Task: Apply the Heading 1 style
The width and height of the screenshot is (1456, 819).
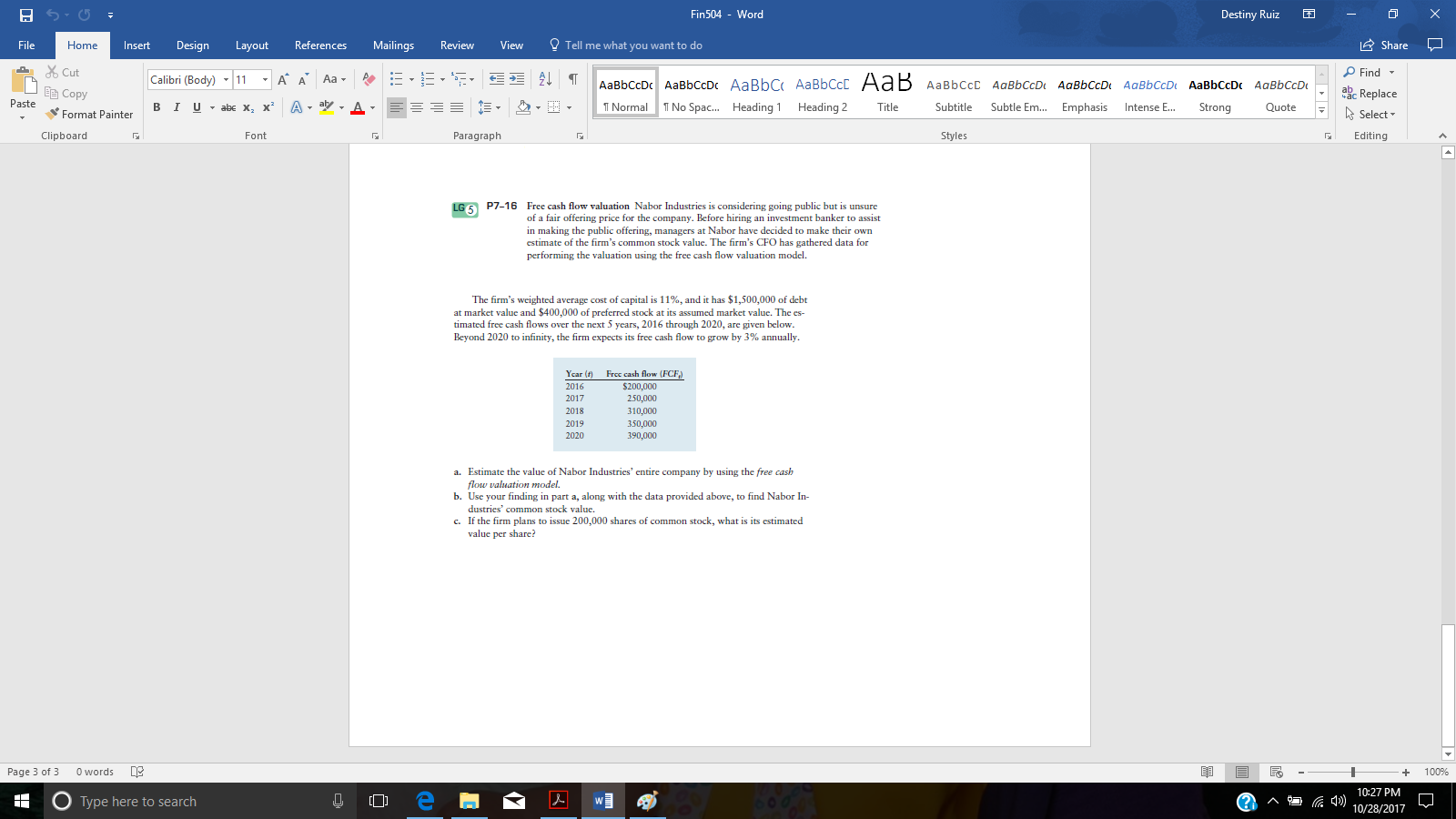Action: pos(757,91)
